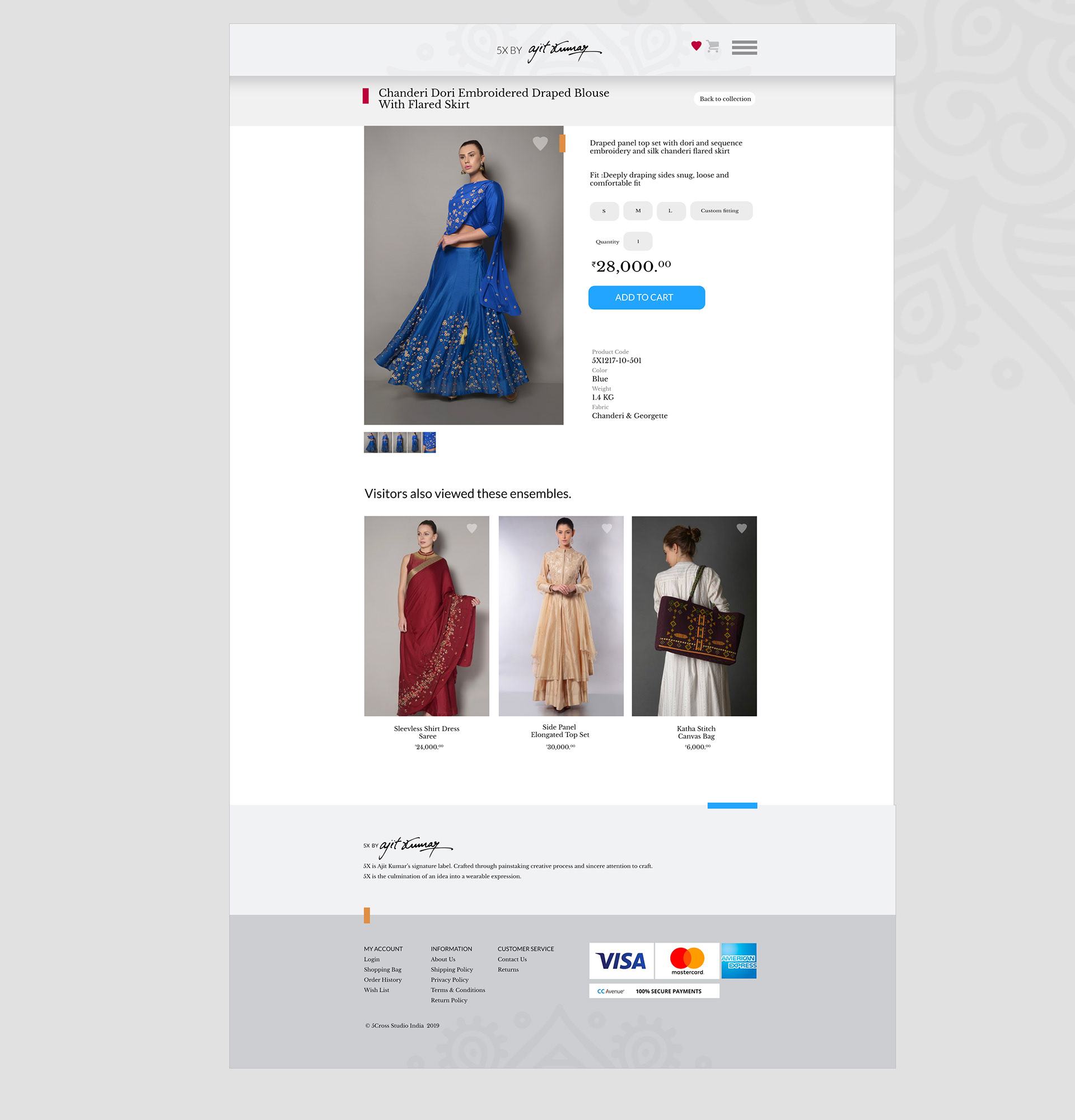The height and width of the screenshot is (1120, 1075).
Task: Go back via Back to collection
Action: [x=725, y=99]
